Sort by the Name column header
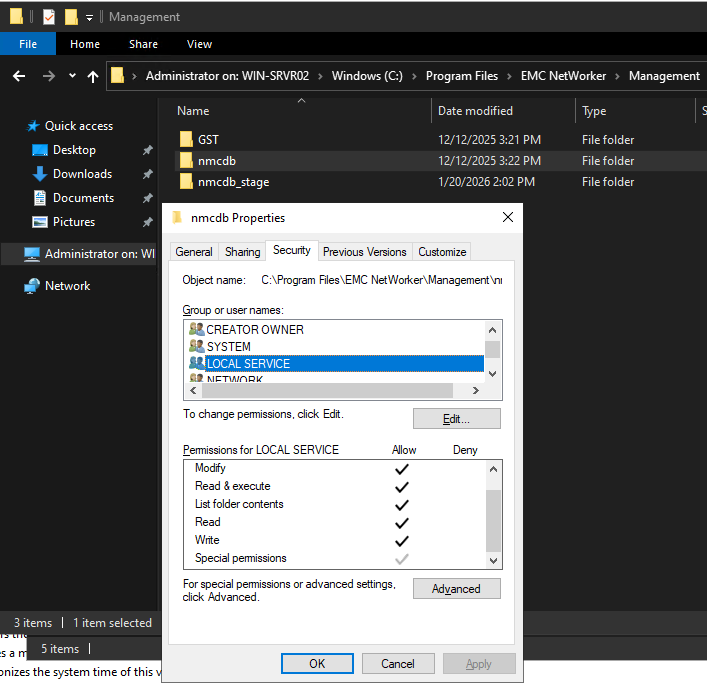This screenshot has width=707, height=684. [193, 111]
